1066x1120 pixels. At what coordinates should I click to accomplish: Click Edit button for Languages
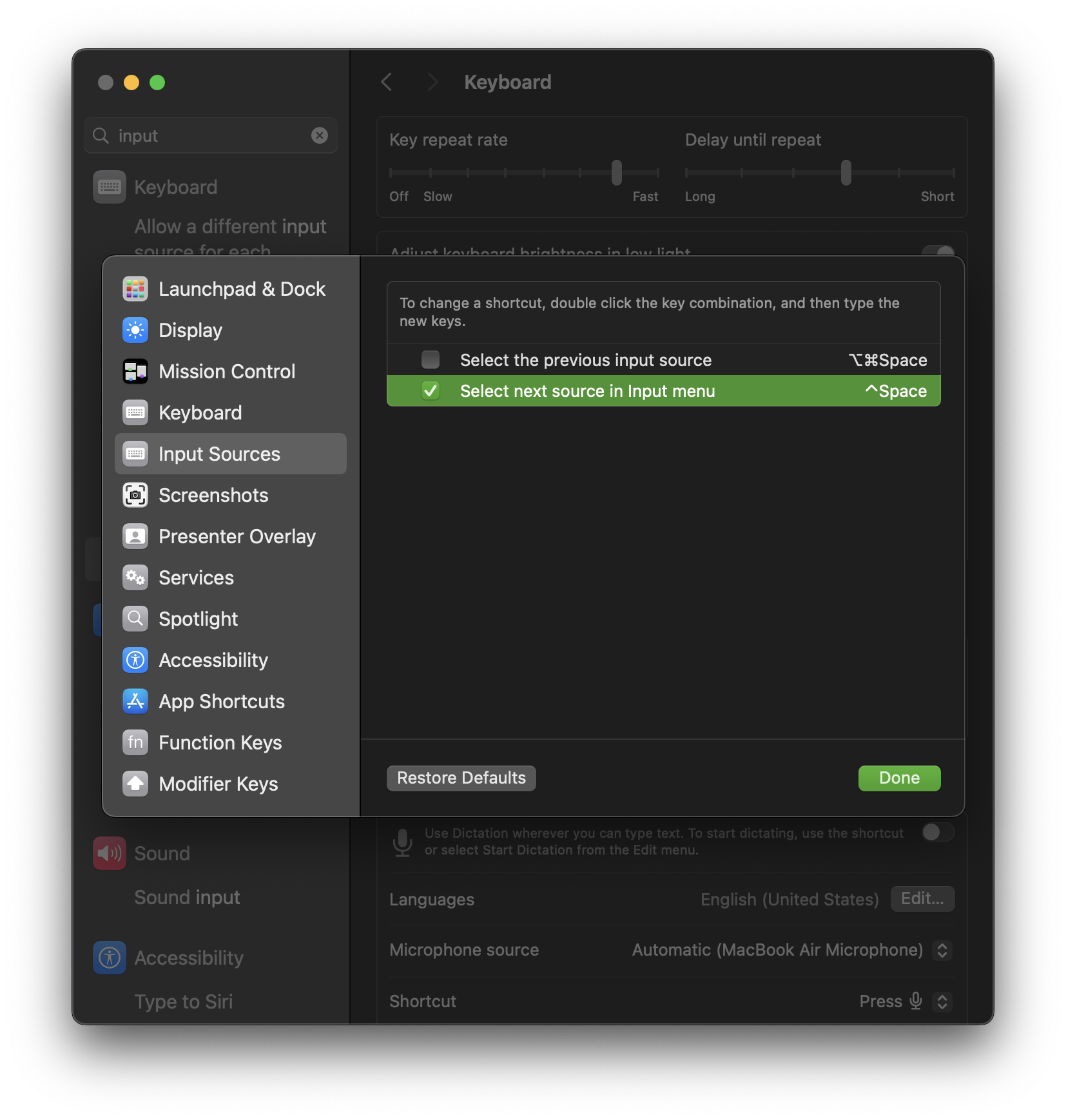(x=922, y=898)
